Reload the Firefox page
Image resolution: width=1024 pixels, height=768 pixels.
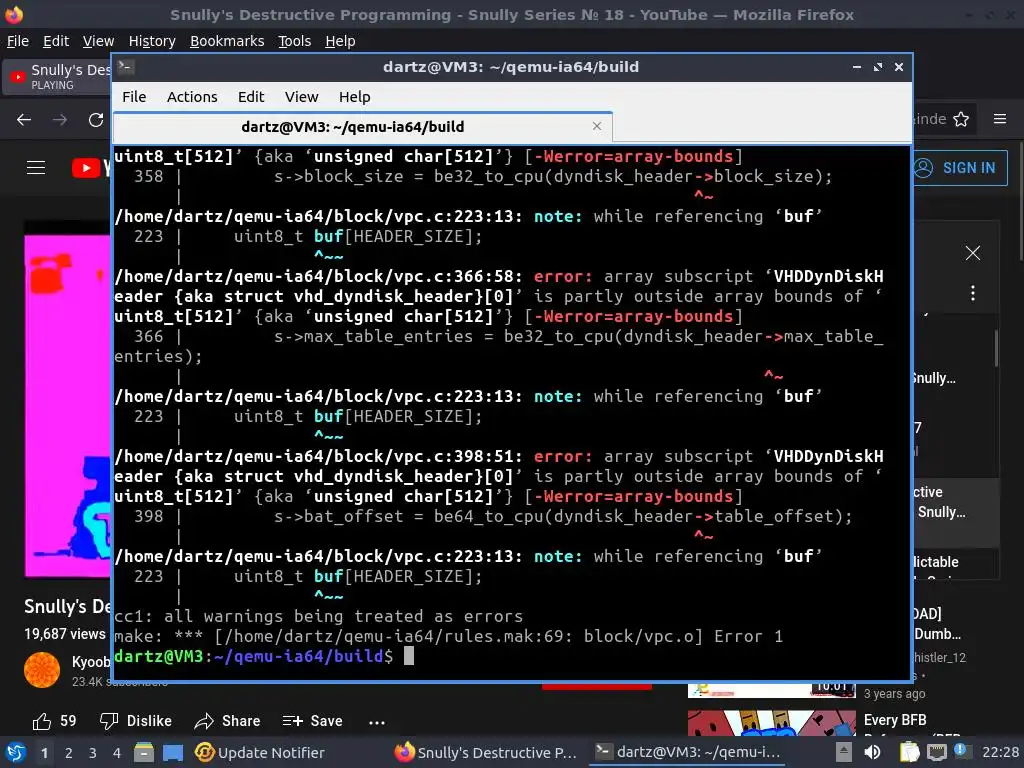coord(96,120)
